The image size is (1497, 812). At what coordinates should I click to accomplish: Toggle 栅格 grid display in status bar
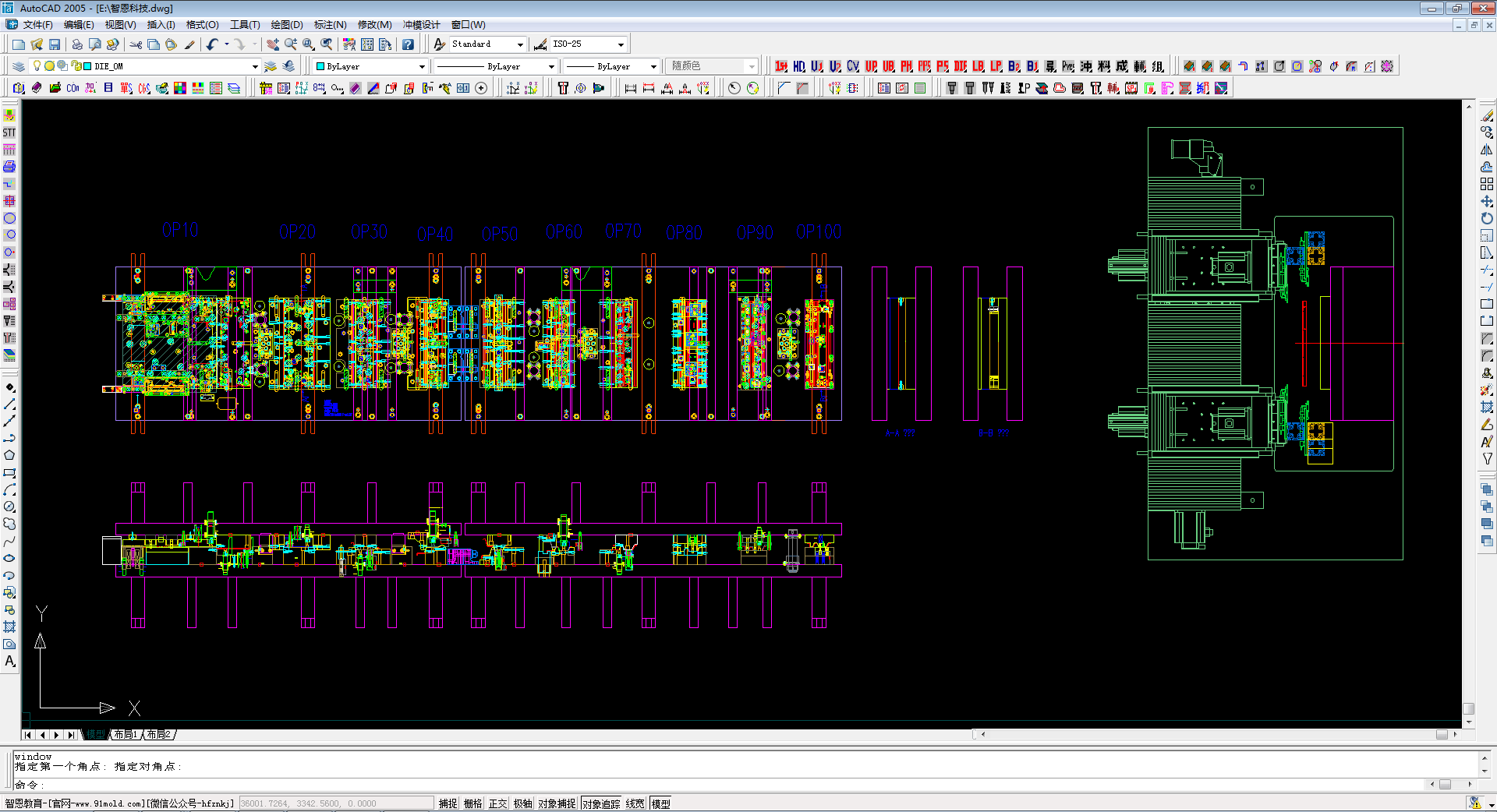click(472, 803)
